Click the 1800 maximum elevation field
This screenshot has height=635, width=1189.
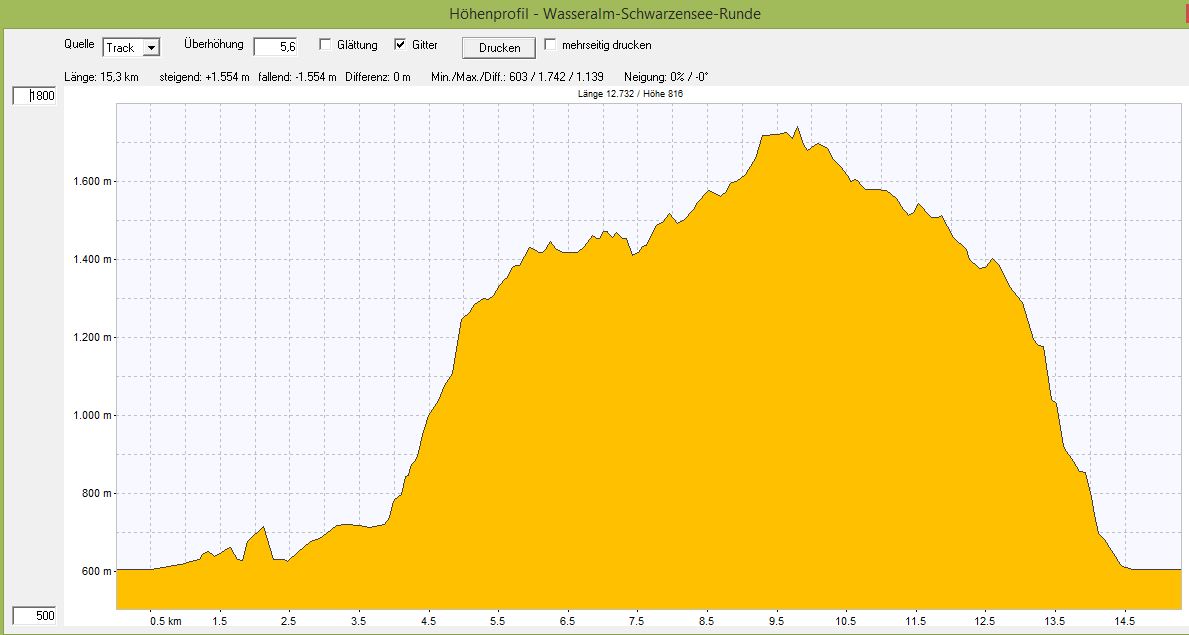click(35, 96)
